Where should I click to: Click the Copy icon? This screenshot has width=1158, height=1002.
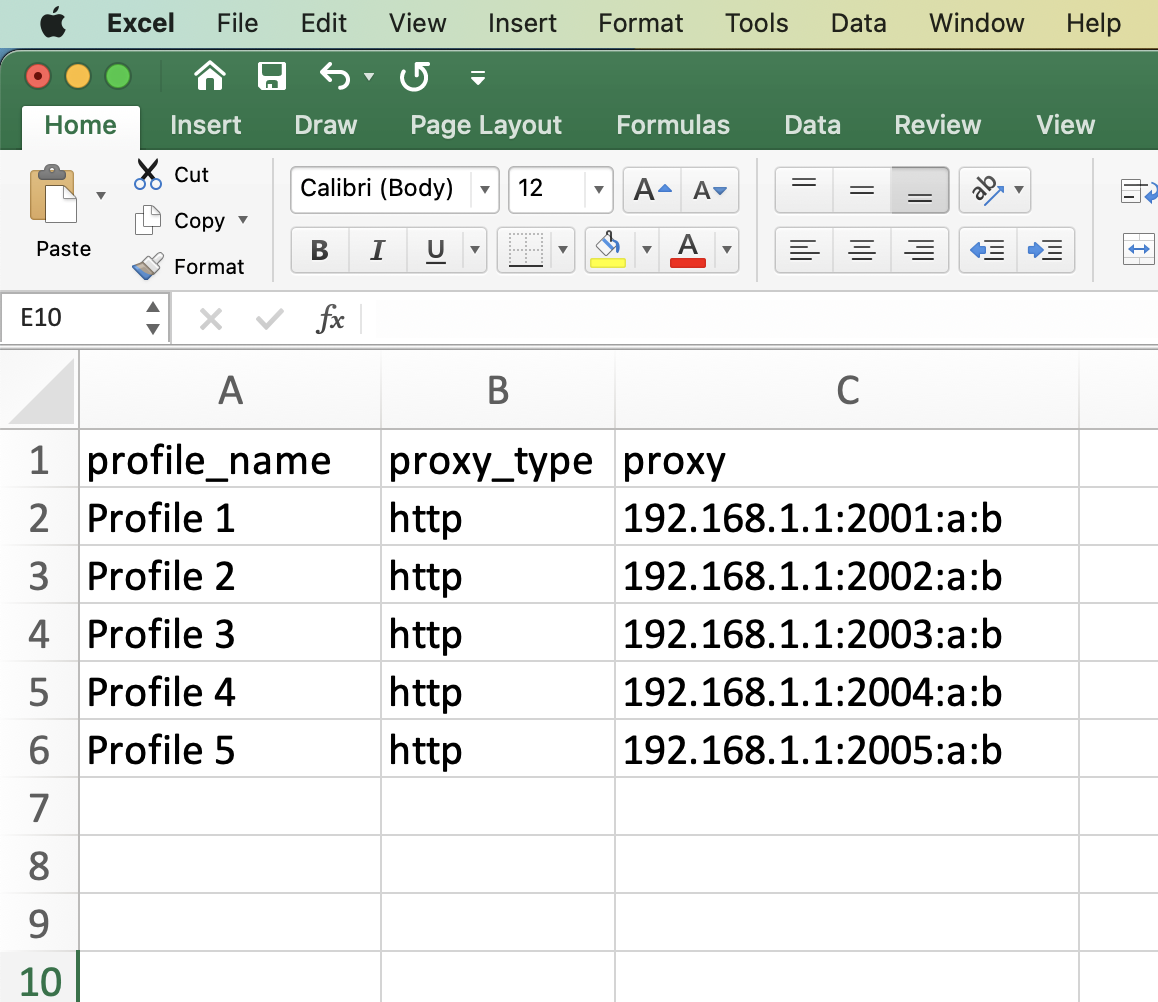pyautogui.click(x=148, y=220)
